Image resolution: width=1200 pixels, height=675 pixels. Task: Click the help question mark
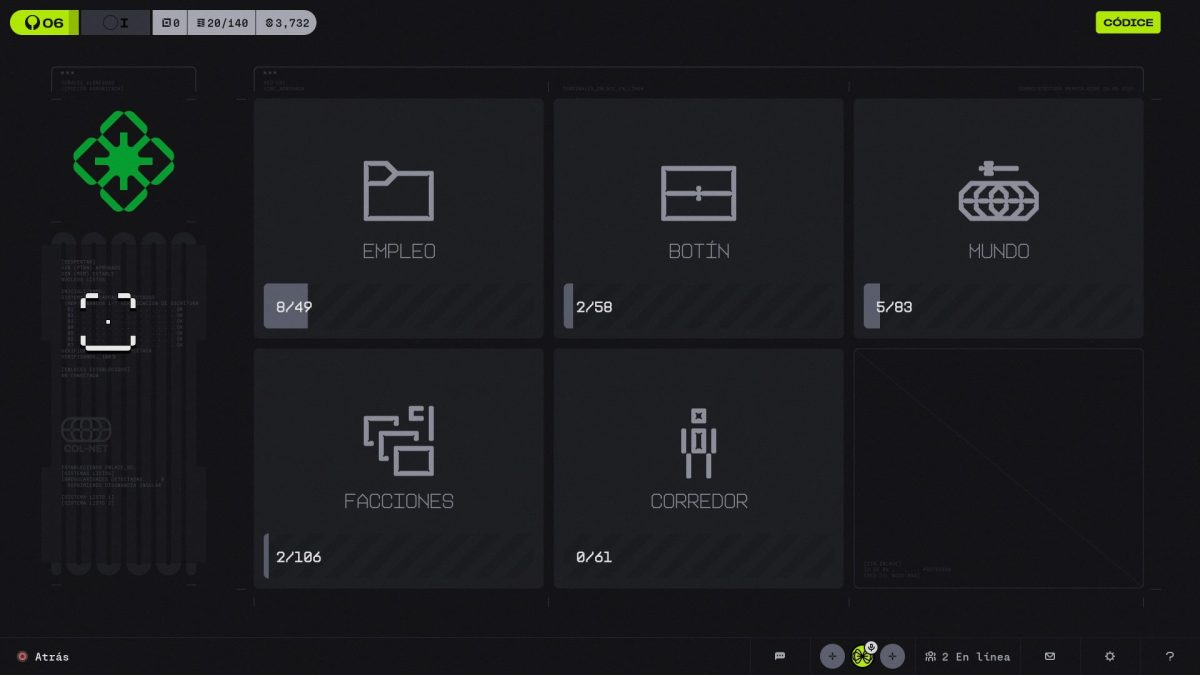1170,656
